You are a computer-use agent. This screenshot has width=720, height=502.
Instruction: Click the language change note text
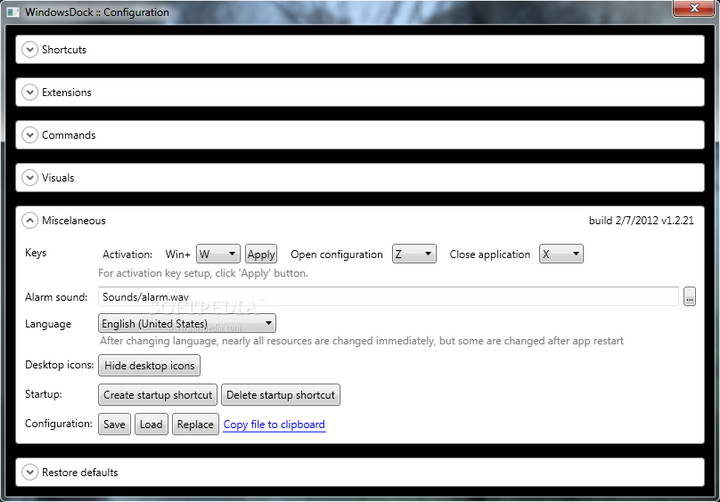[x=362, y=341]
